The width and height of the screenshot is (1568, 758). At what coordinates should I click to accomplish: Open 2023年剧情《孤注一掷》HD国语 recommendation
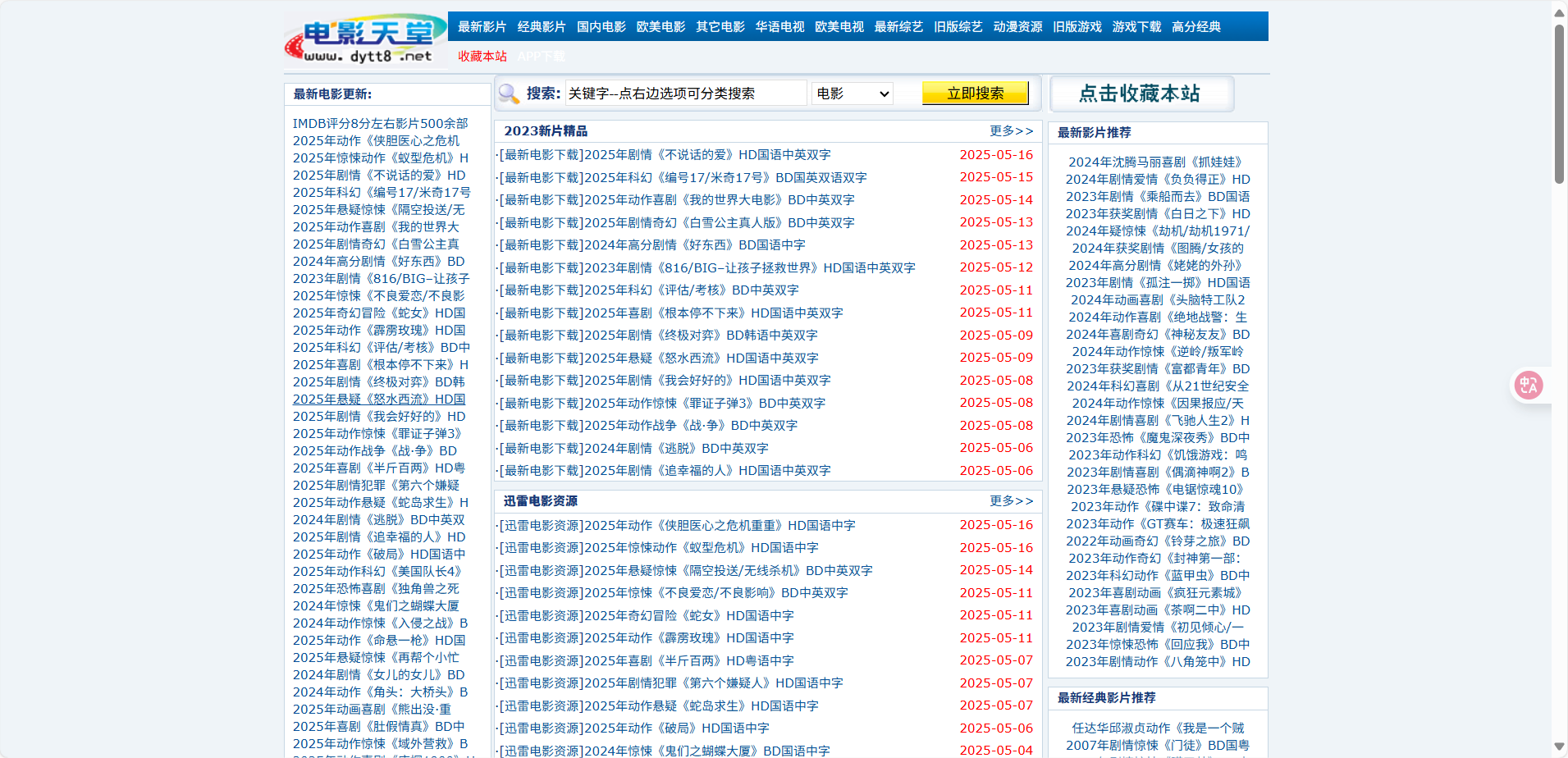coord(1158,283)
